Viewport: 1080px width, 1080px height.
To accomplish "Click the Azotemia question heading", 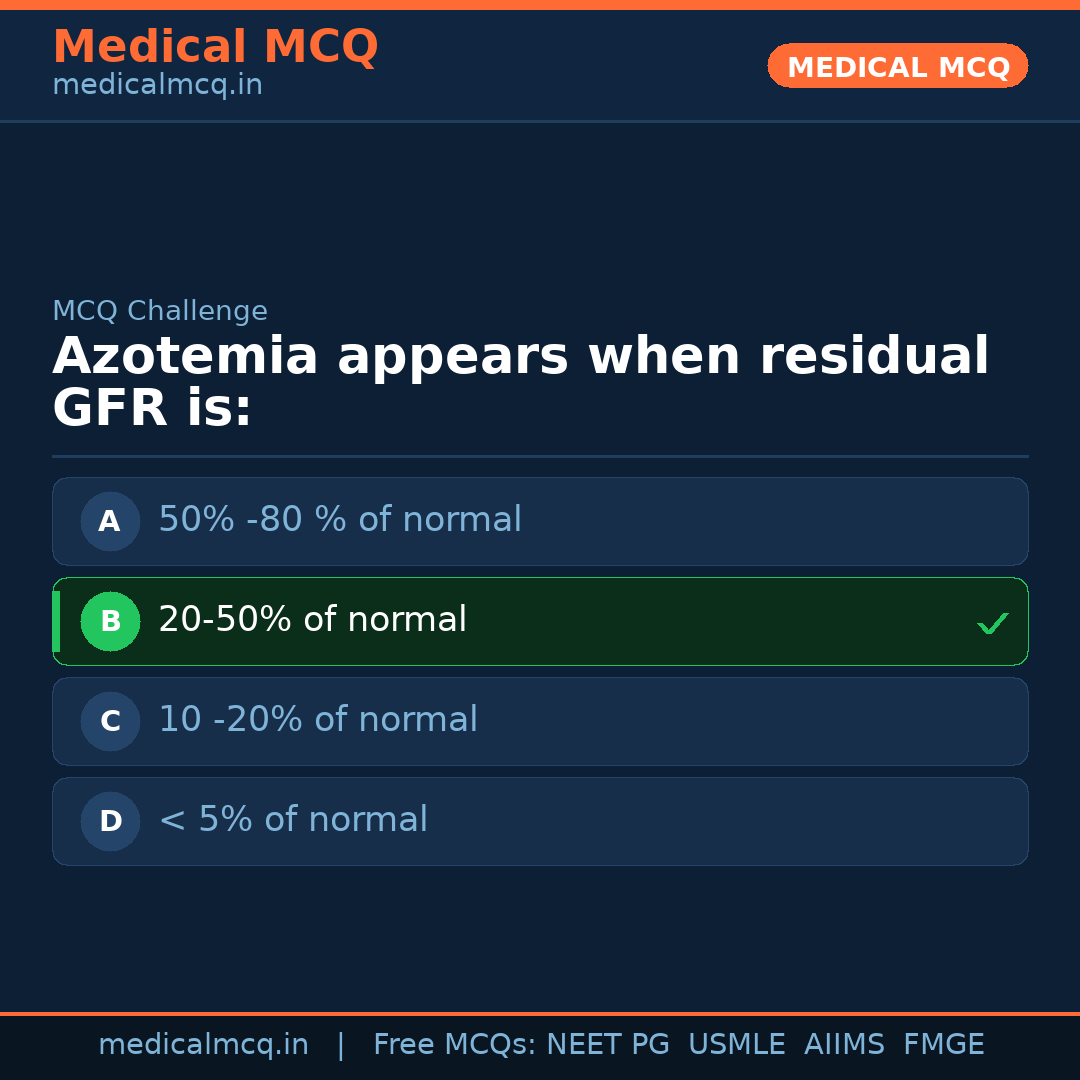I will point(520,382).
